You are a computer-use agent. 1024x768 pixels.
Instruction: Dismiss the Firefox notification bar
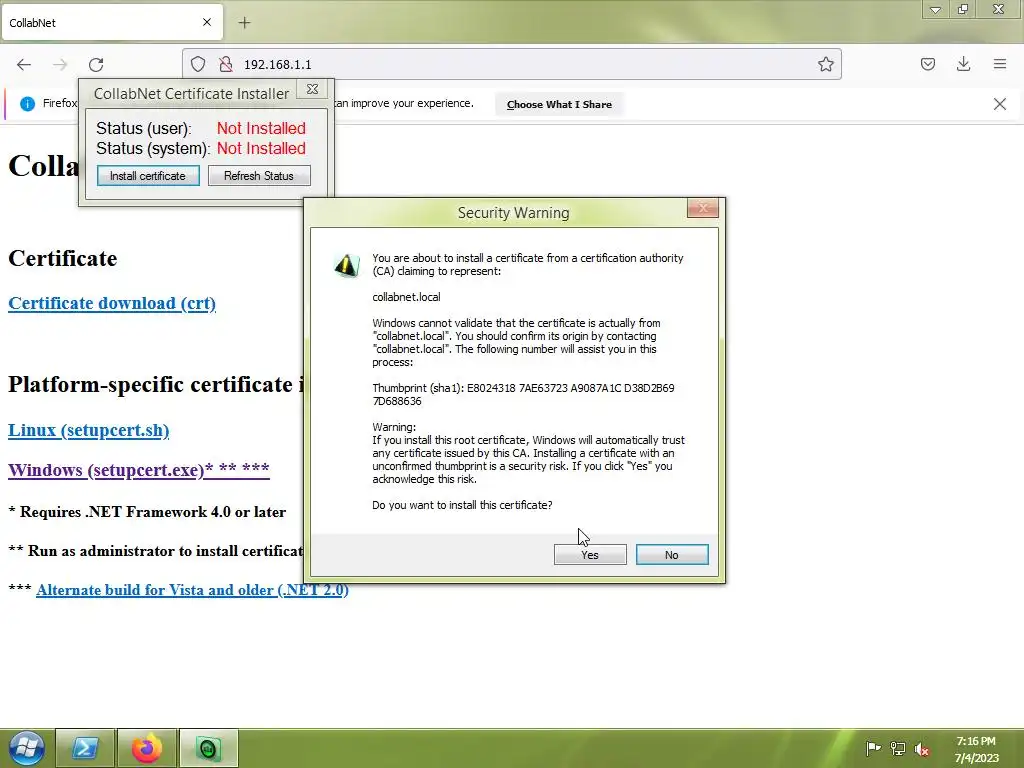pyautogui.click(x=999, y=104)
